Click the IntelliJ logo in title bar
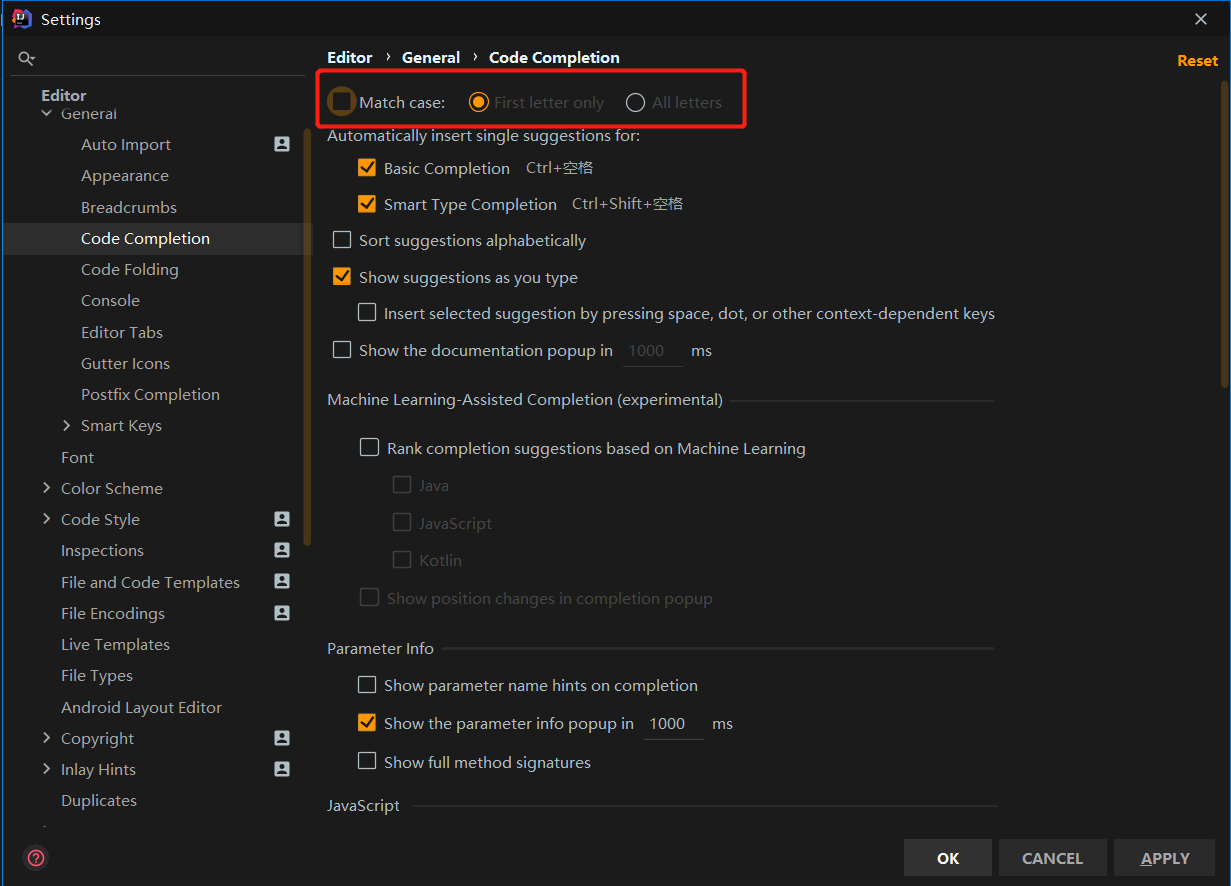 click(22, 19)
